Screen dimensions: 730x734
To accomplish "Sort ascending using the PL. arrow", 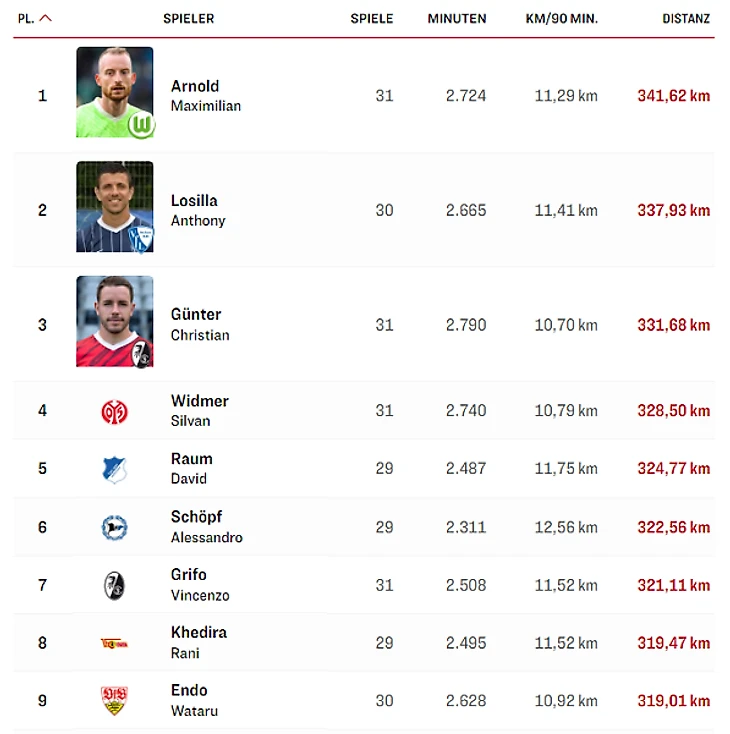I will [x=45, y=18].
